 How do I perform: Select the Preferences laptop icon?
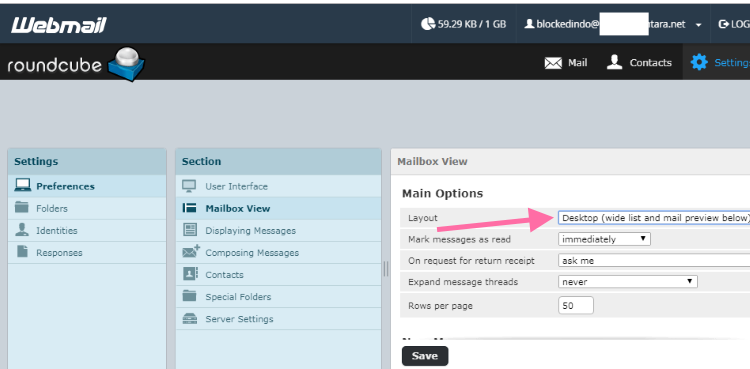click(x=22, y=185)
